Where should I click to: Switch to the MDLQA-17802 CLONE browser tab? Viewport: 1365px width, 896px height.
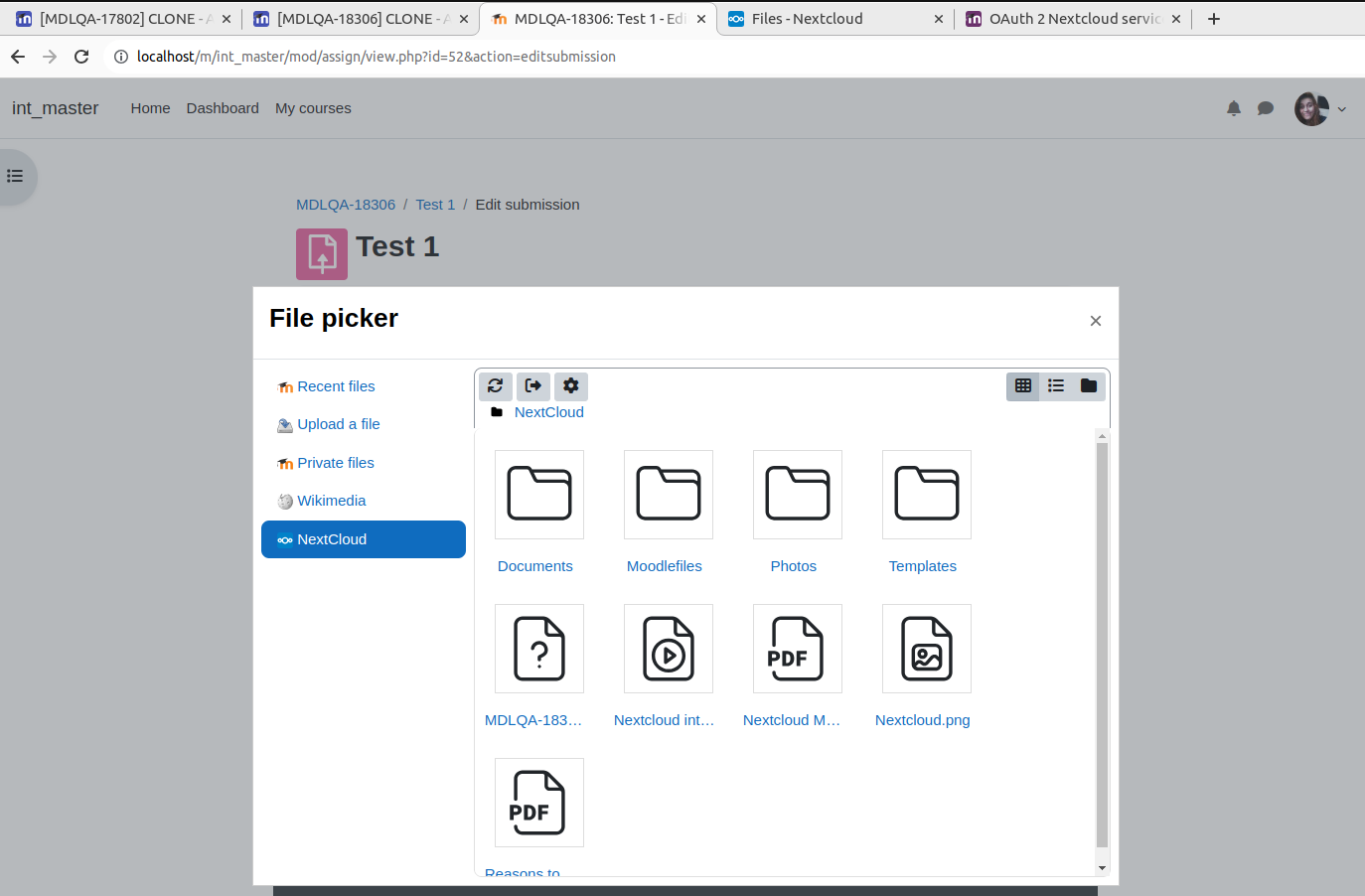(x=123, y=19)
